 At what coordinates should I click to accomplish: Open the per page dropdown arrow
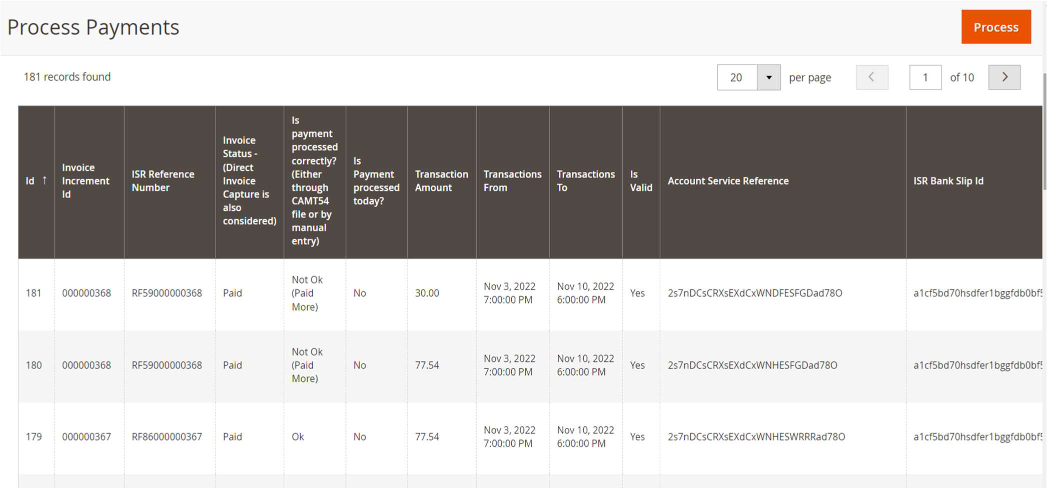tap(768, 78)
